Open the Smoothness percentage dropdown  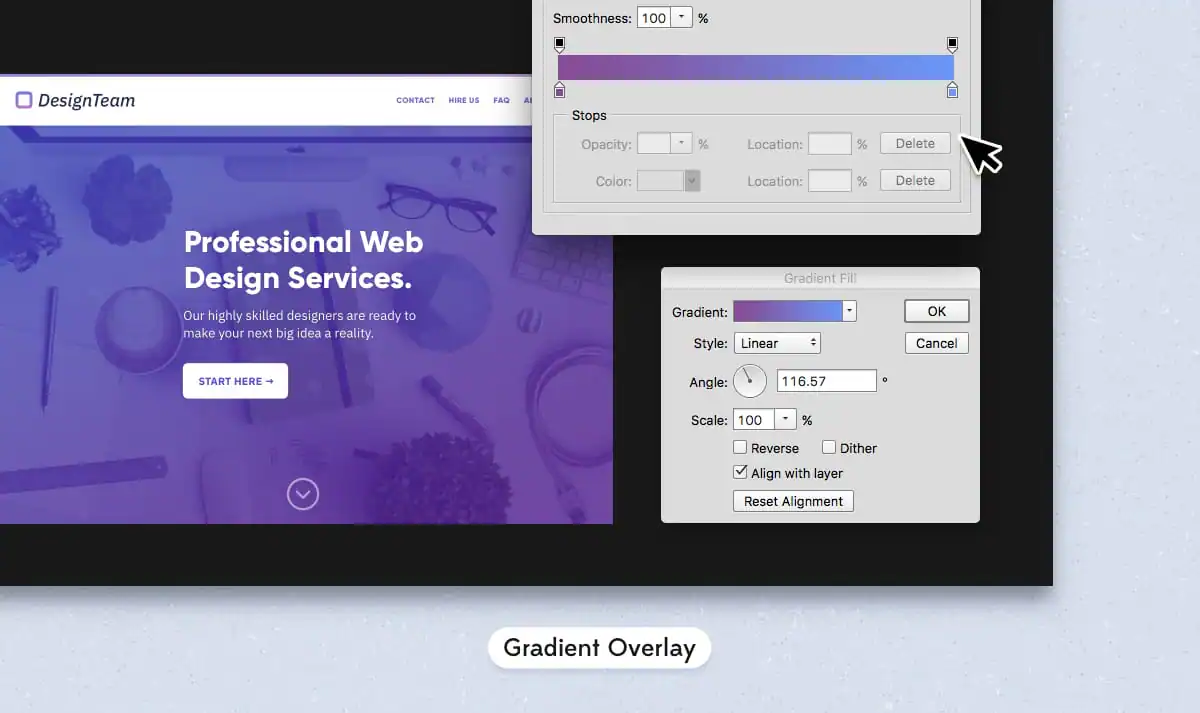click(x=679, y=17)
